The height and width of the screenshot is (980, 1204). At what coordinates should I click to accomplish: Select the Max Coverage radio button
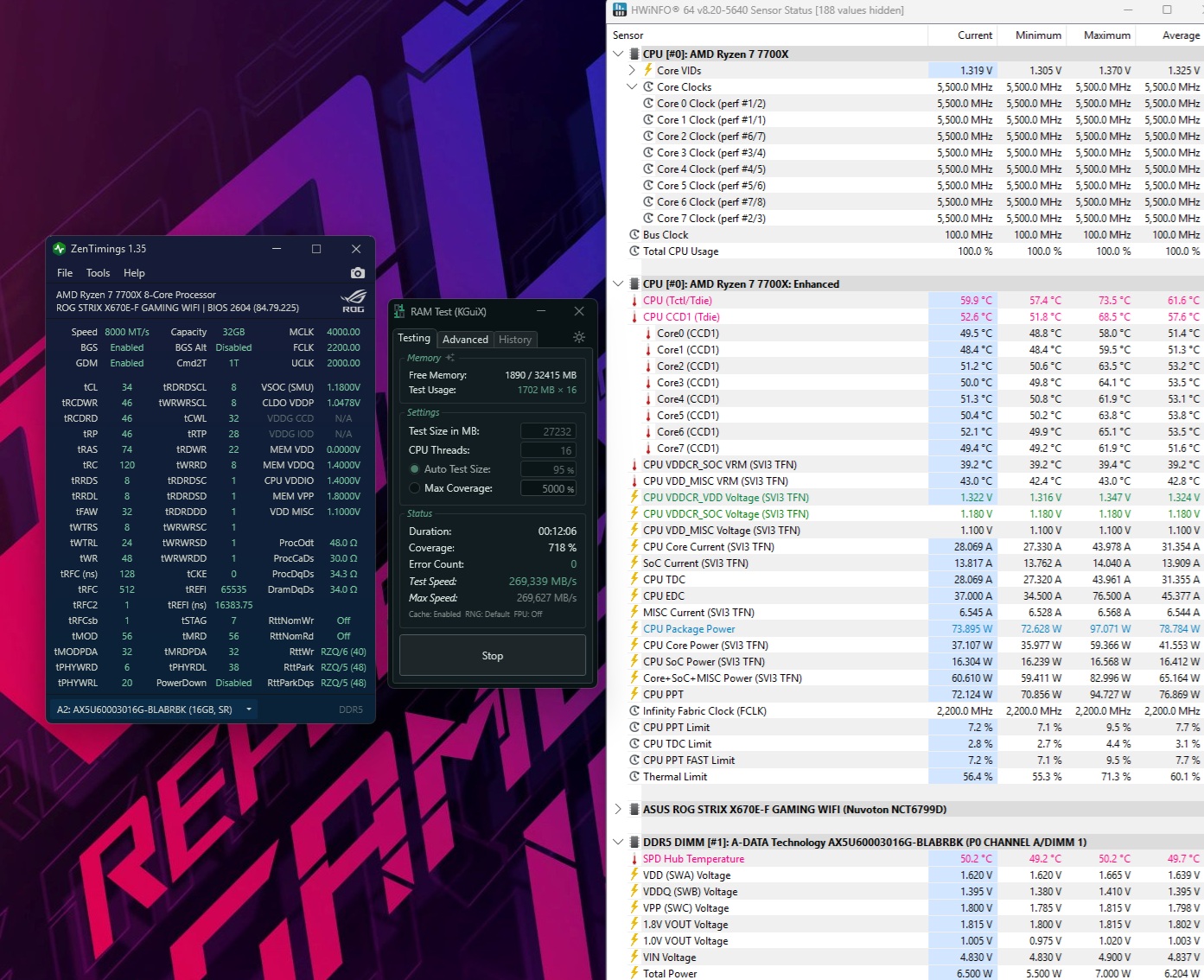[x=415, y=488]
